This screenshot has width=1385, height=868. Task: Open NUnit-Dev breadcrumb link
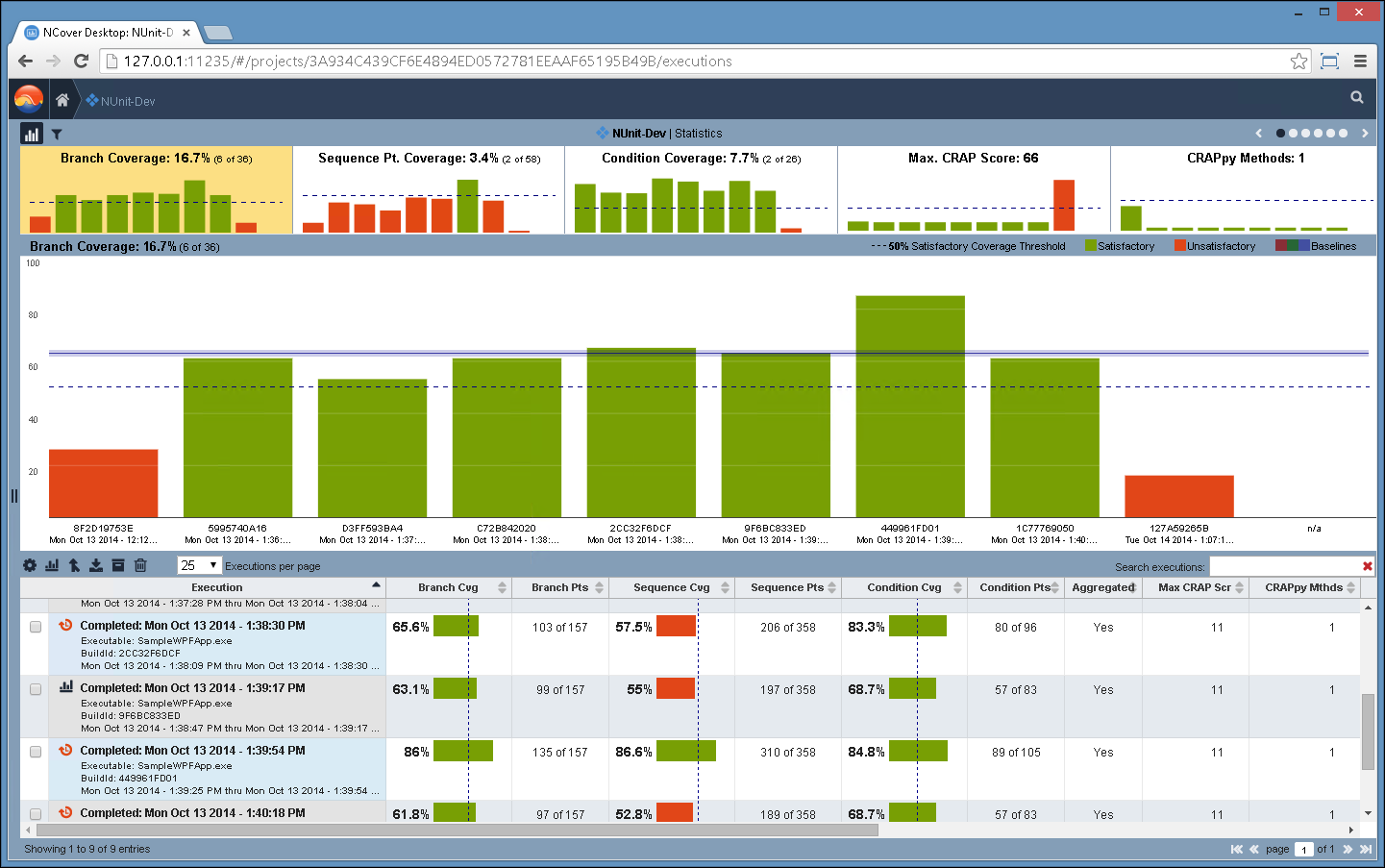click(x=120, y=101)
